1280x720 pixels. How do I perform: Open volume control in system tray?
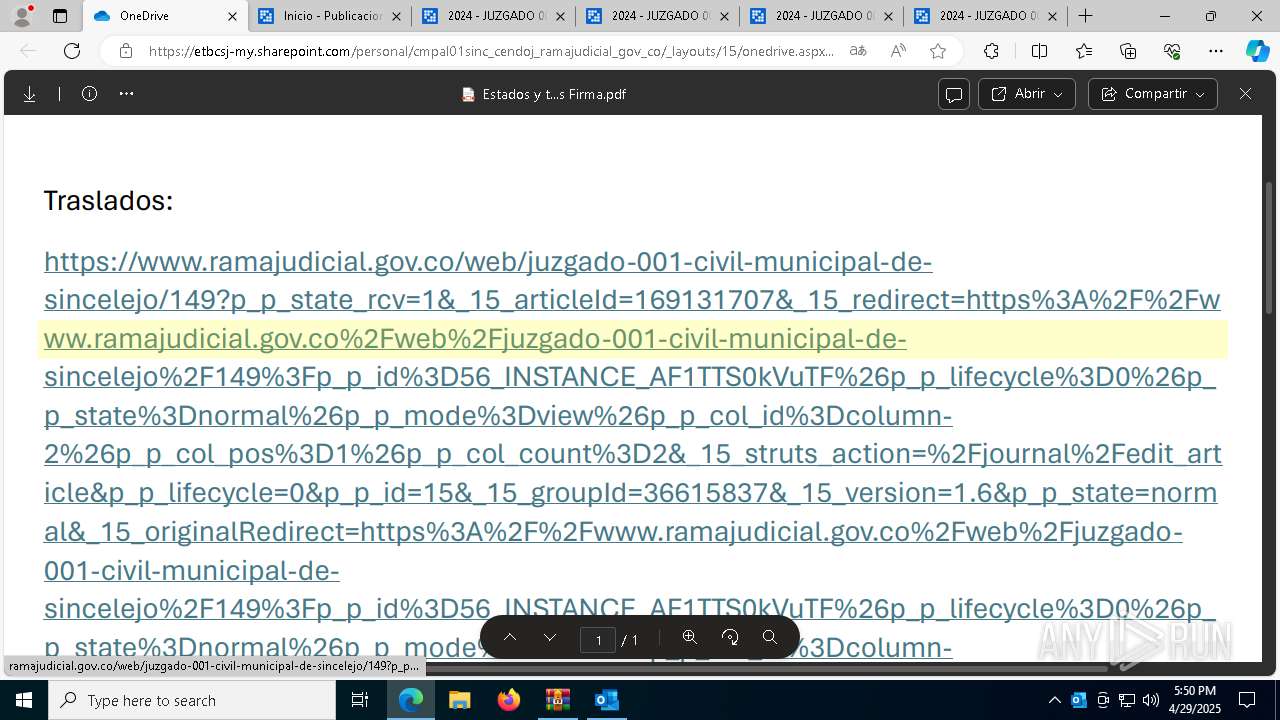coord(1151,700)
